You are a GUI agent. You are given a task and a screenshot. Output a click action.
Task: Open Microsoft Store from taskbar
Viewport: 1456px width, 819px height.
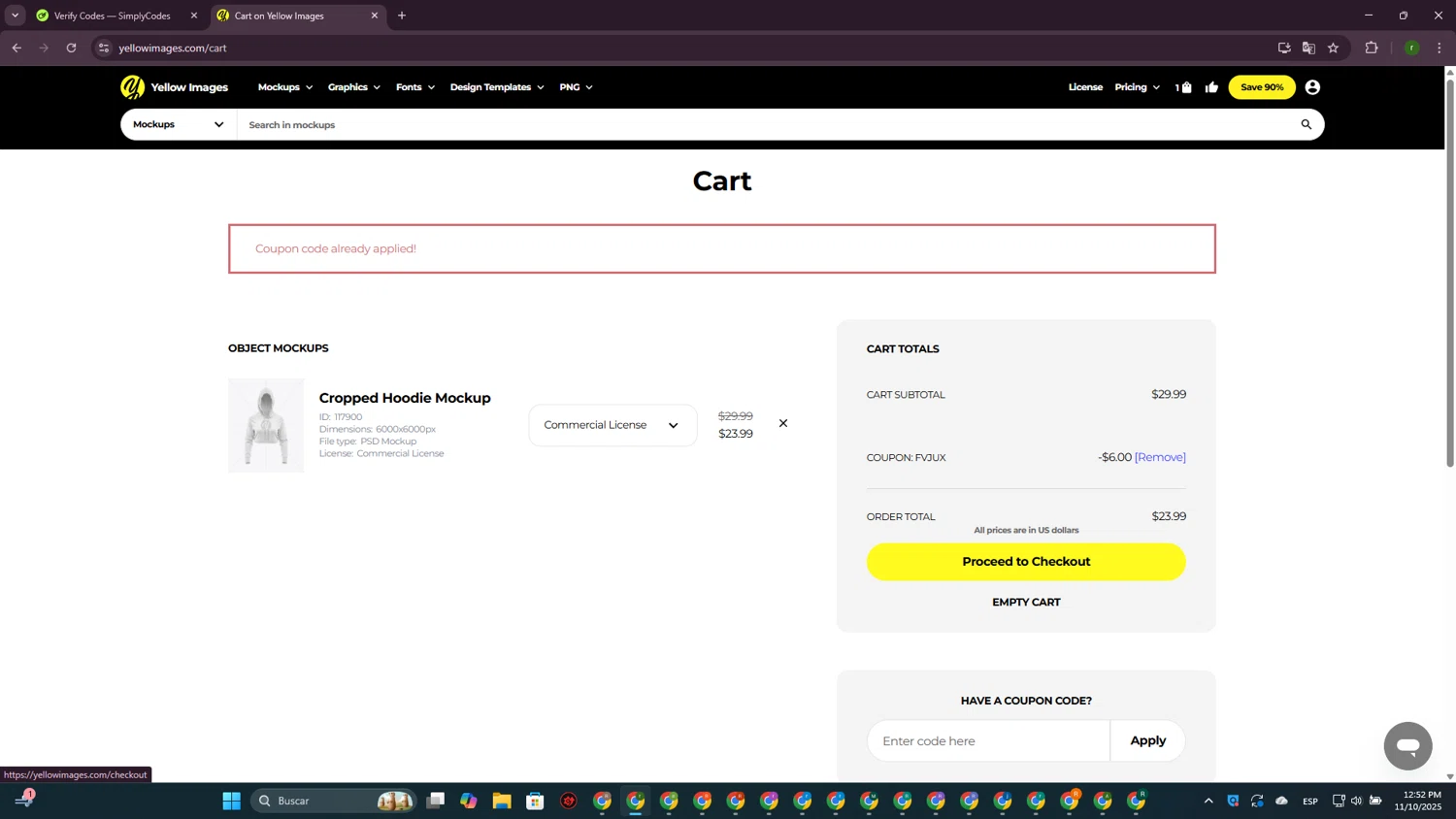coord(535,801)
